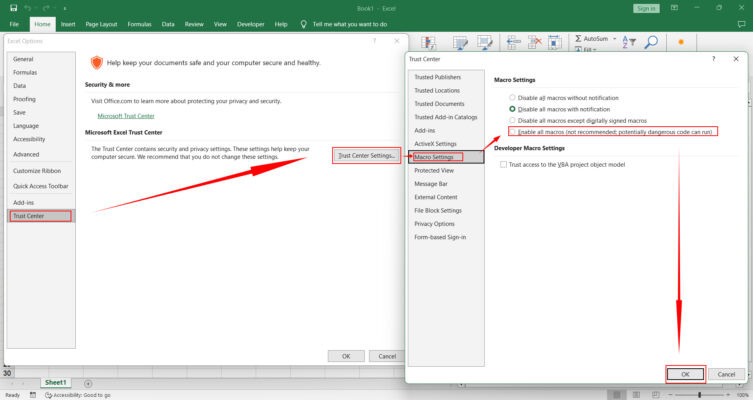This screenshot has width=753, height=400.
Task: Select Trusted Publishers category
Action: pos(446,77)
